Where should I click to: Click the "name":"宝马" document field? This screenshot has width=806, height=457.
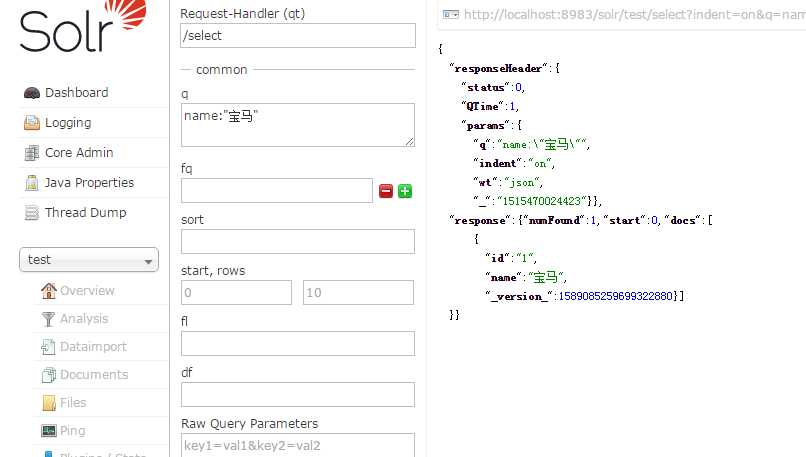pos(526,278)
